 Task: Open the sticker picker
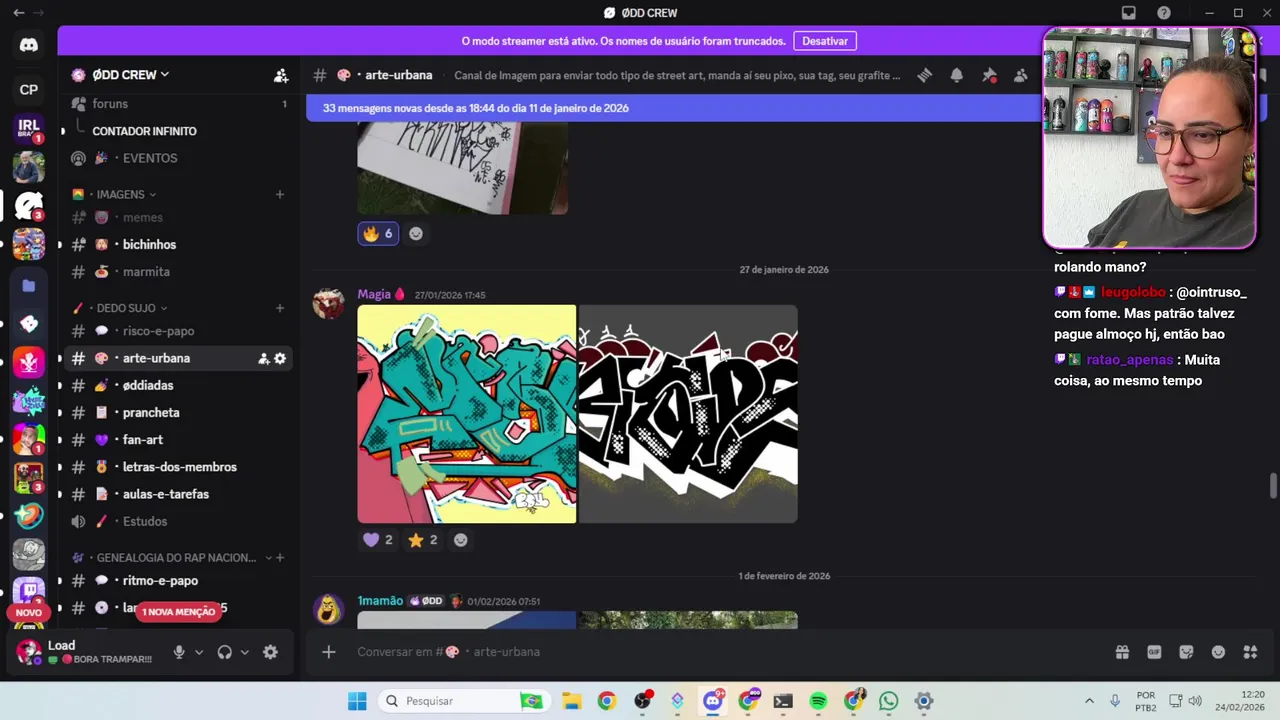pos(1186,652)
